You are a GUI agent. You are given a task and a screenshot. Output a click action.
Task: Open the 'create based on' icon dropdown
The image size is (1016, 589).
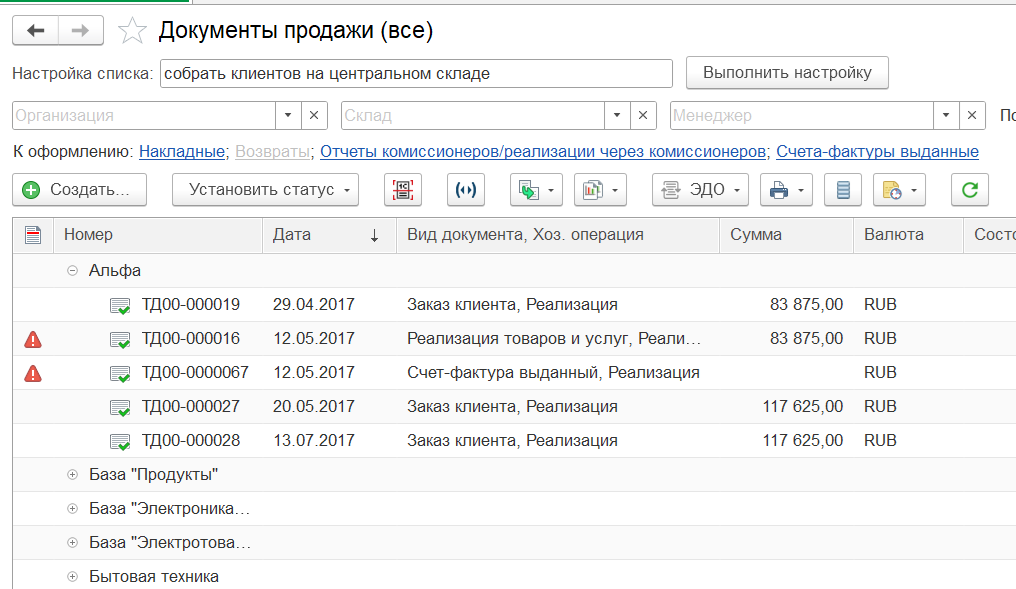pos(536,189)
